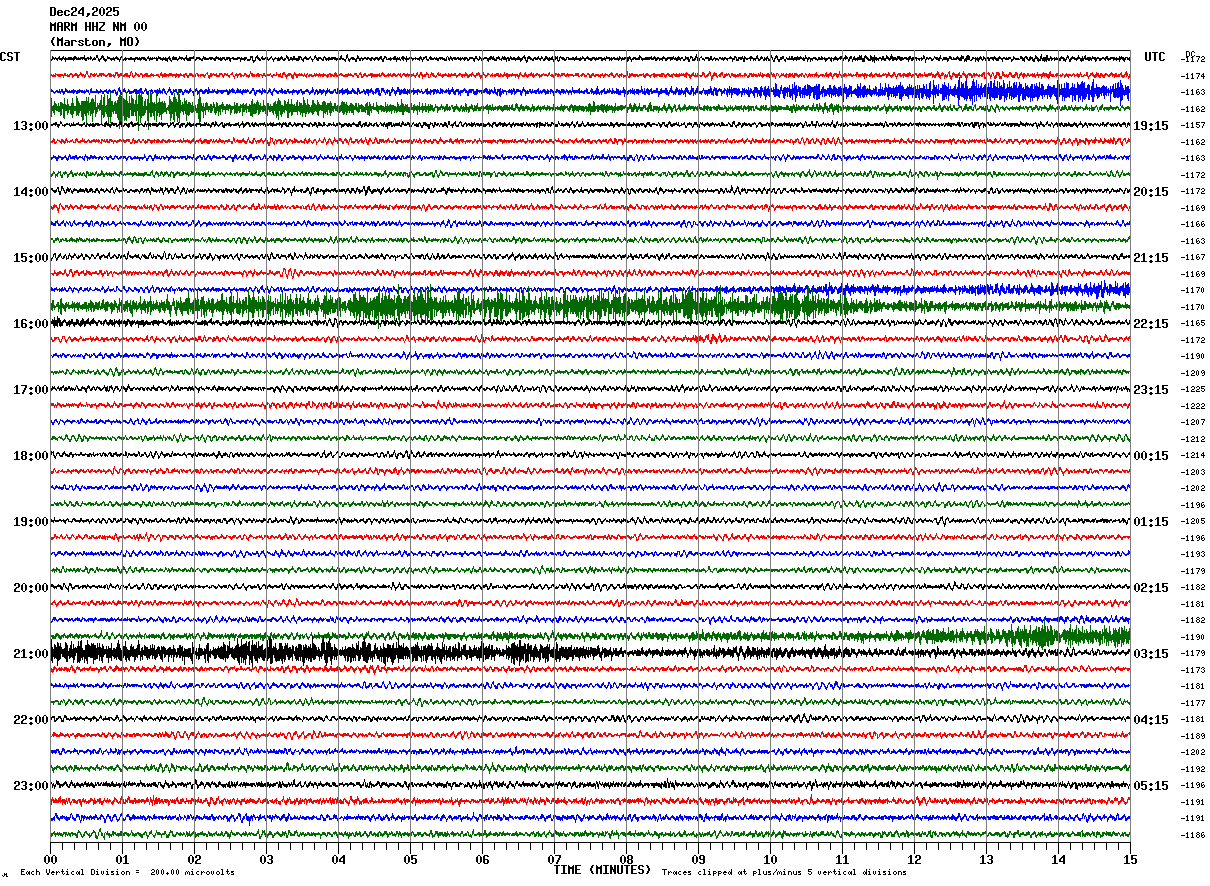This screenshot has height=886, width=1210.
Task: Click the 13:00 CST time label
Action: [31, 126]
